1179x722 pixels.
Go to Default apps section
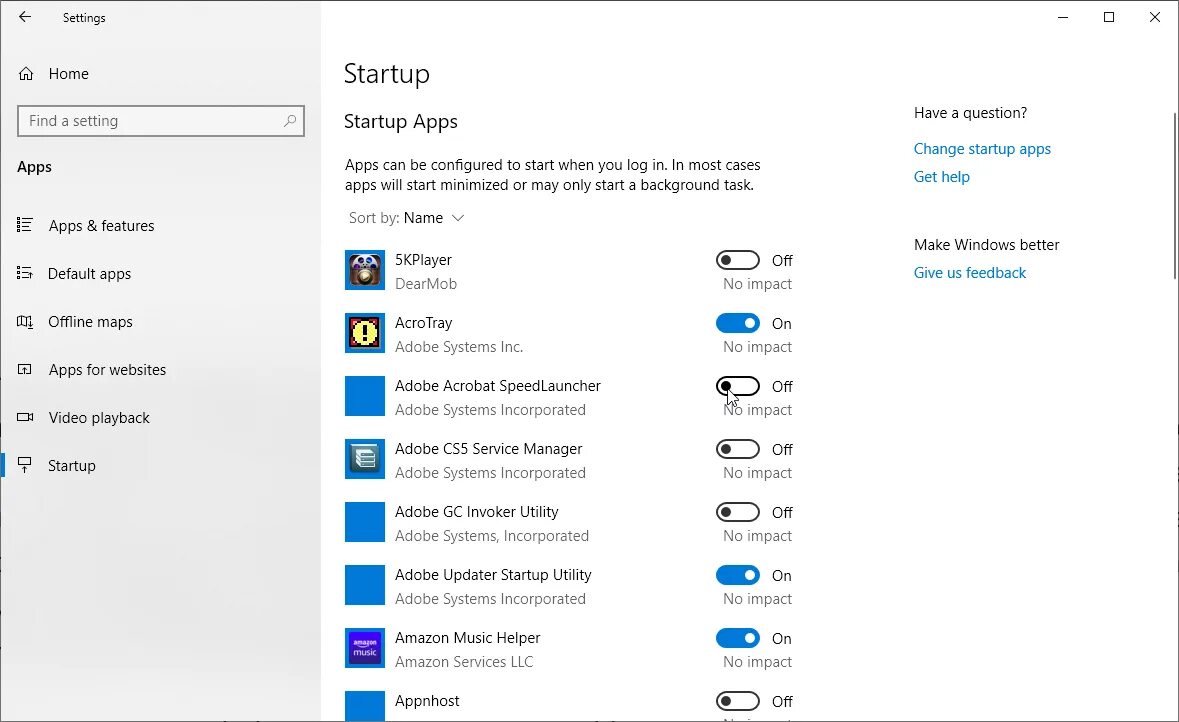click(x=89, y=274)
